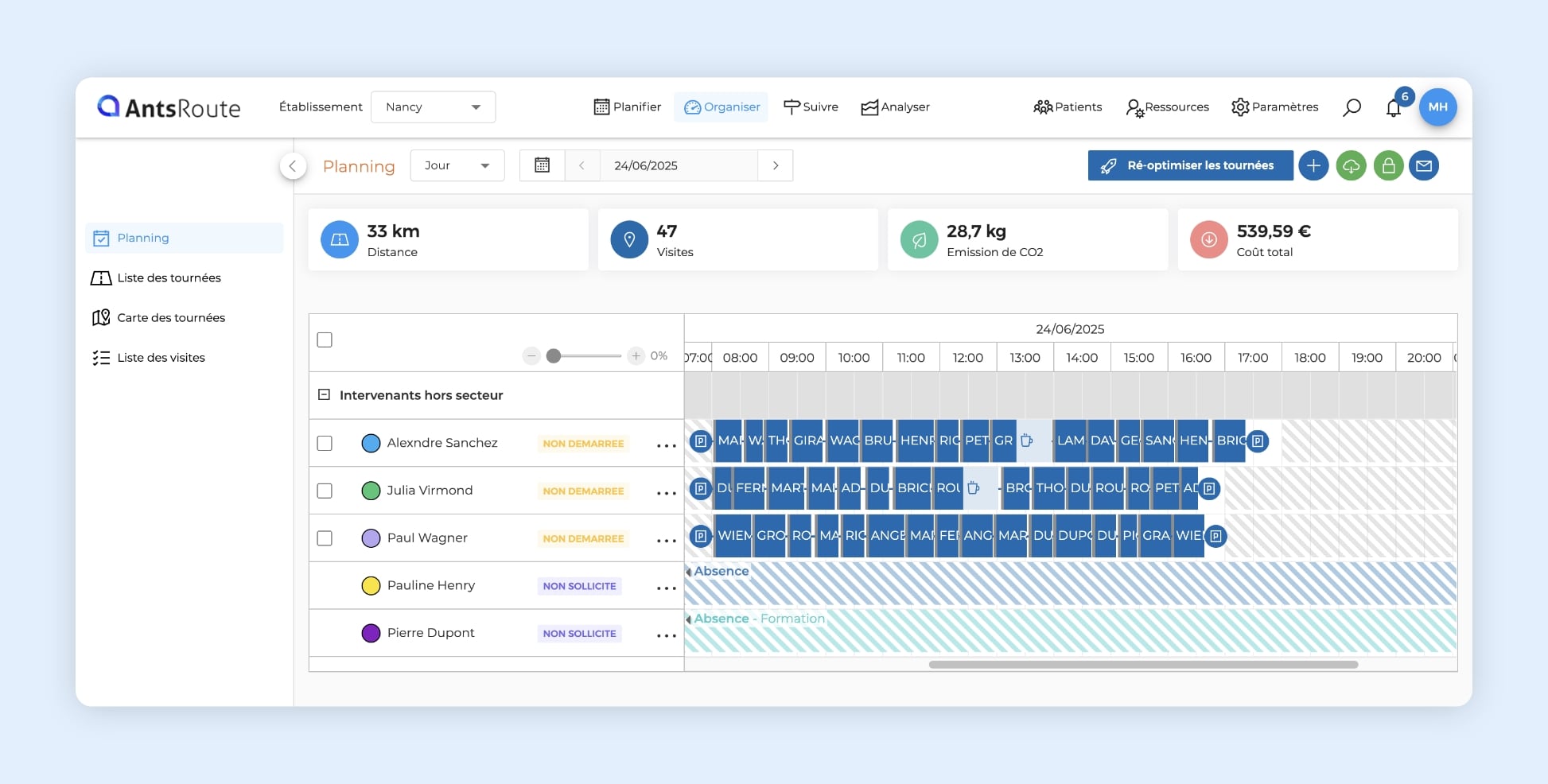Go to next day arrow
Screen dimensions: 1548x784
coord(776,165)
